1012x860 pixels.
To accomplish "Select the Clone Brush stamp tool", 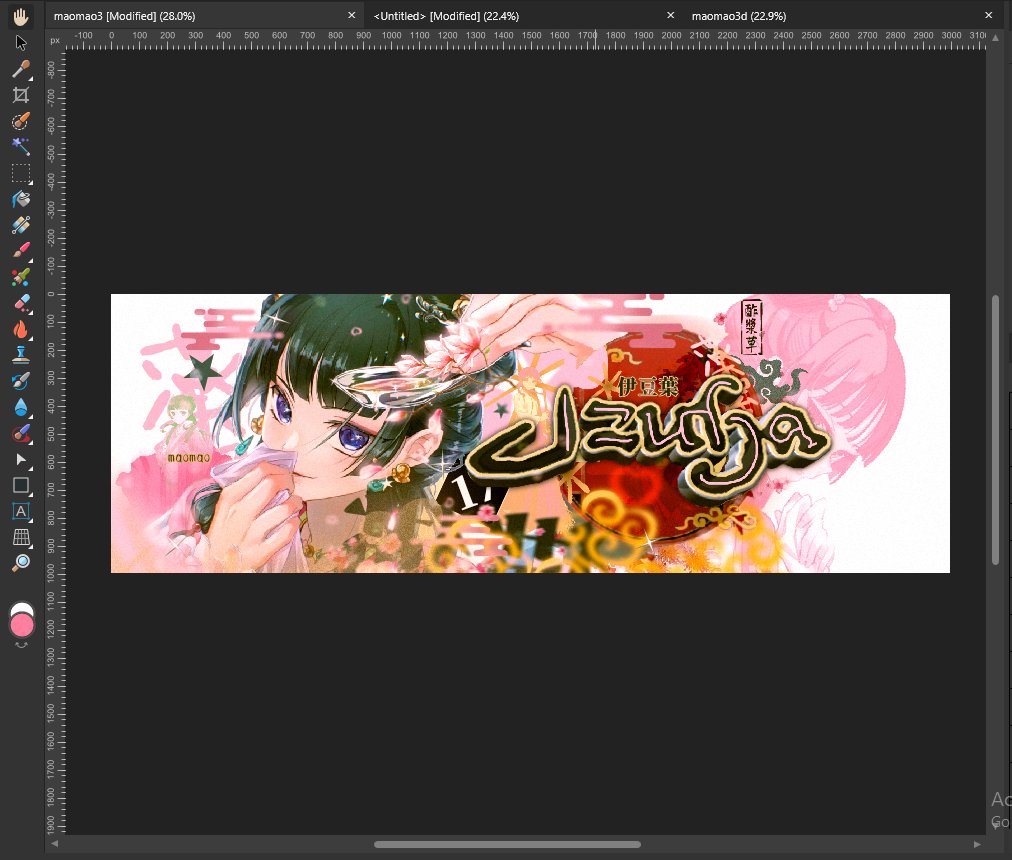I will click(21, 355).
